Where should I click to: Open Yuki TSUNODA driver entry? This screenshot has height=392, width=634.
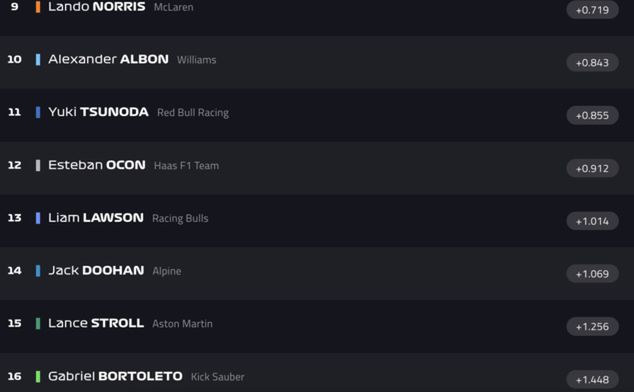(x=317, y=115)
